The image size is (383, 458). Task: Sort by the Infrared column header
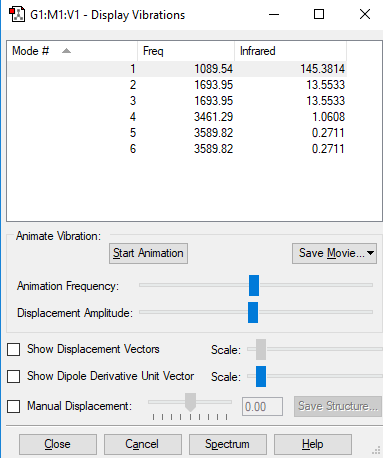tap(291, 51)
